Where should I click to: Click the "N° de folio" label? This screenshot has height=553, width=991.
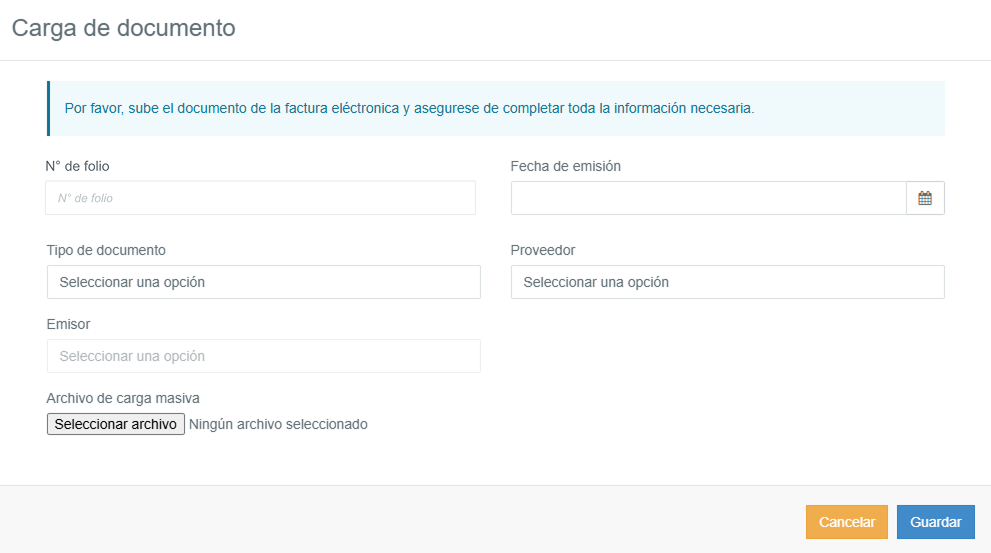(78, 166)
